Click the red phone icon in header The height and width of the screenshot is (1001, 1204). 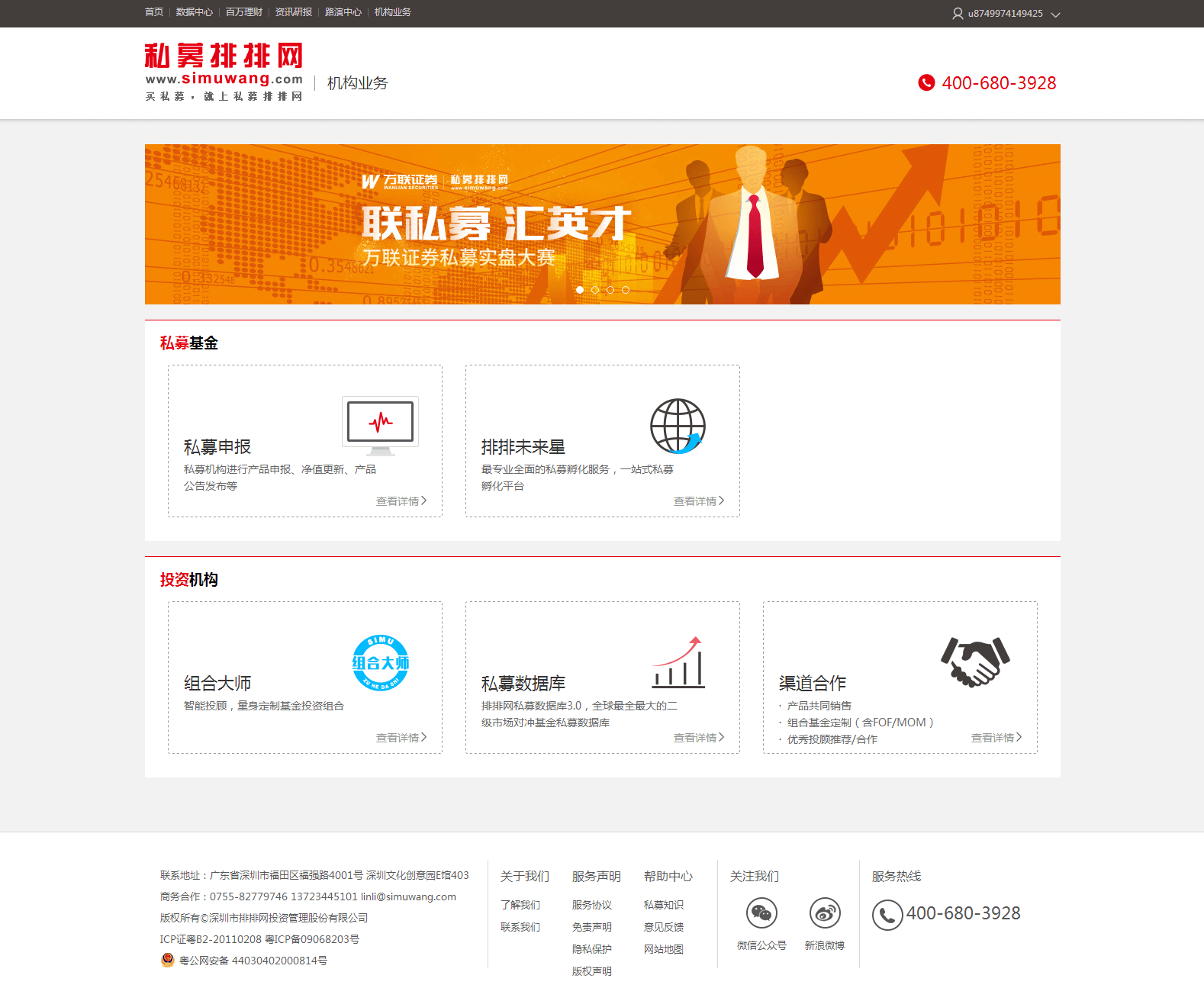926,82
